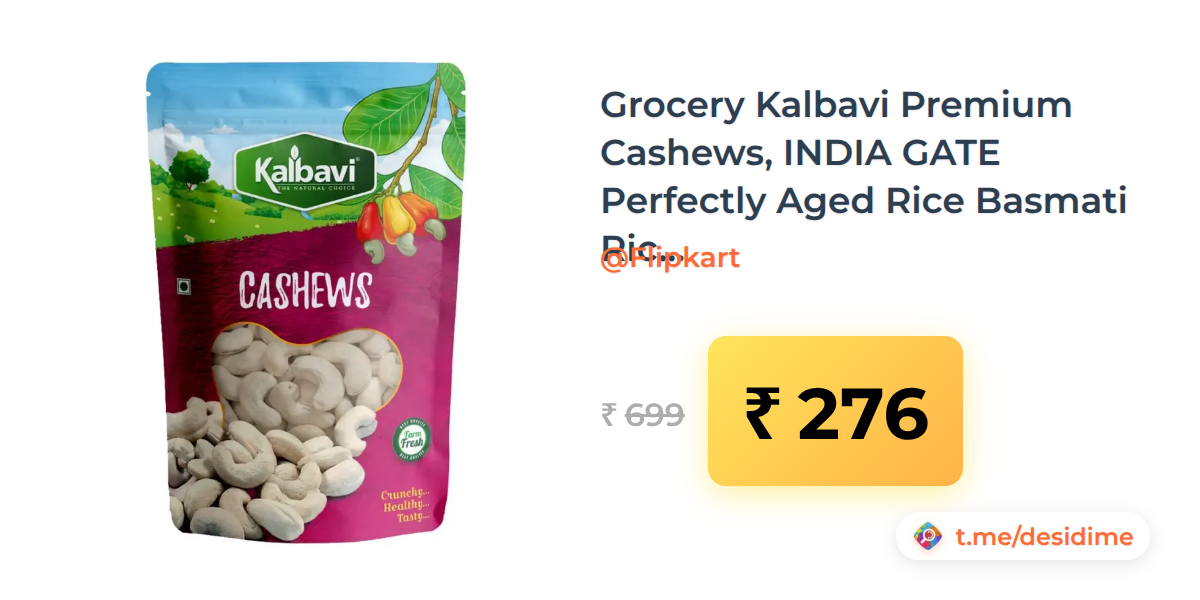Click the cashew fruit illustration
The width and height of the screenshot is (1200, 600).
(x=400, y=216)
